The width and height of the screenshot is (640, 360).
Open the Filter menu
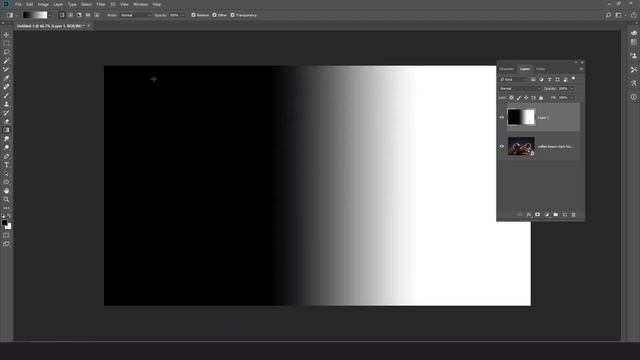click(101, 4)
